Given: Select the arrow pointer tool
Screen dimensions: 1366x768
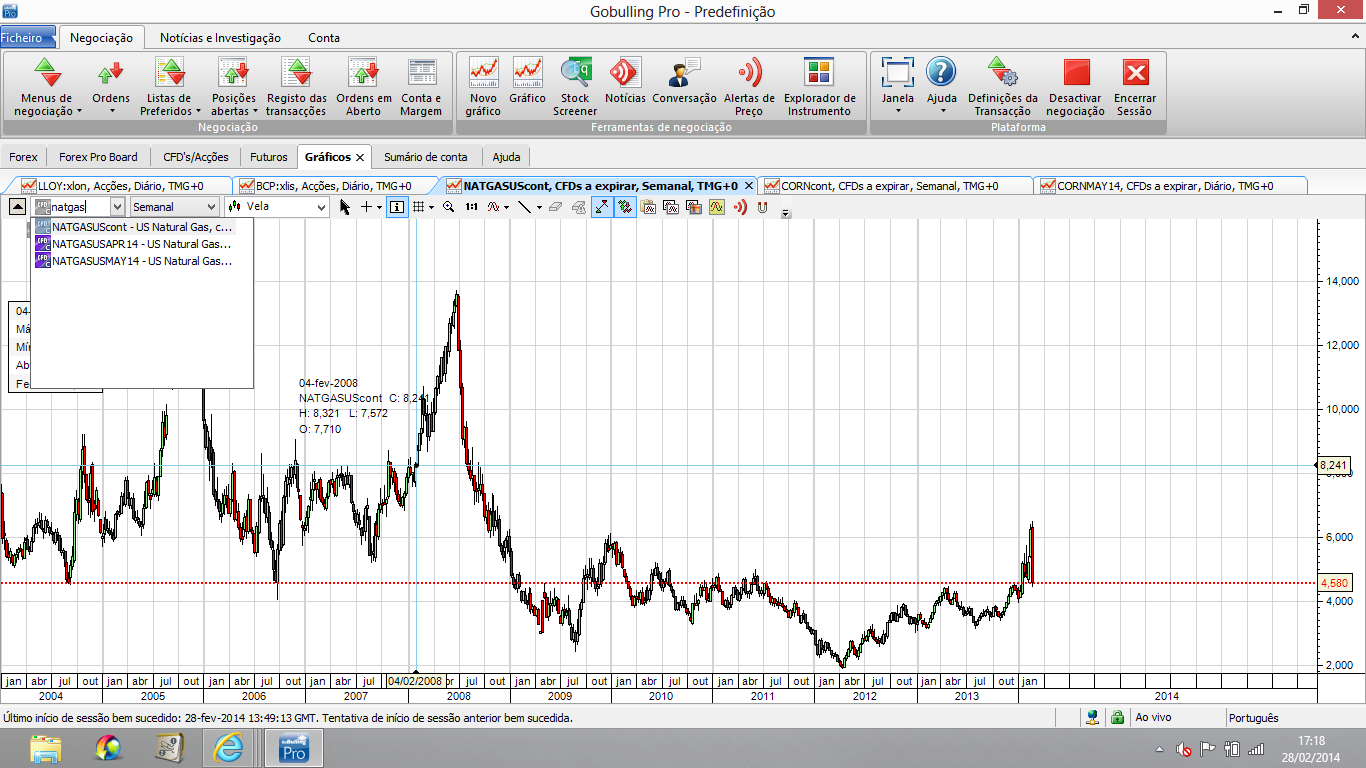Looking at the screenshot, I should 345,207.
